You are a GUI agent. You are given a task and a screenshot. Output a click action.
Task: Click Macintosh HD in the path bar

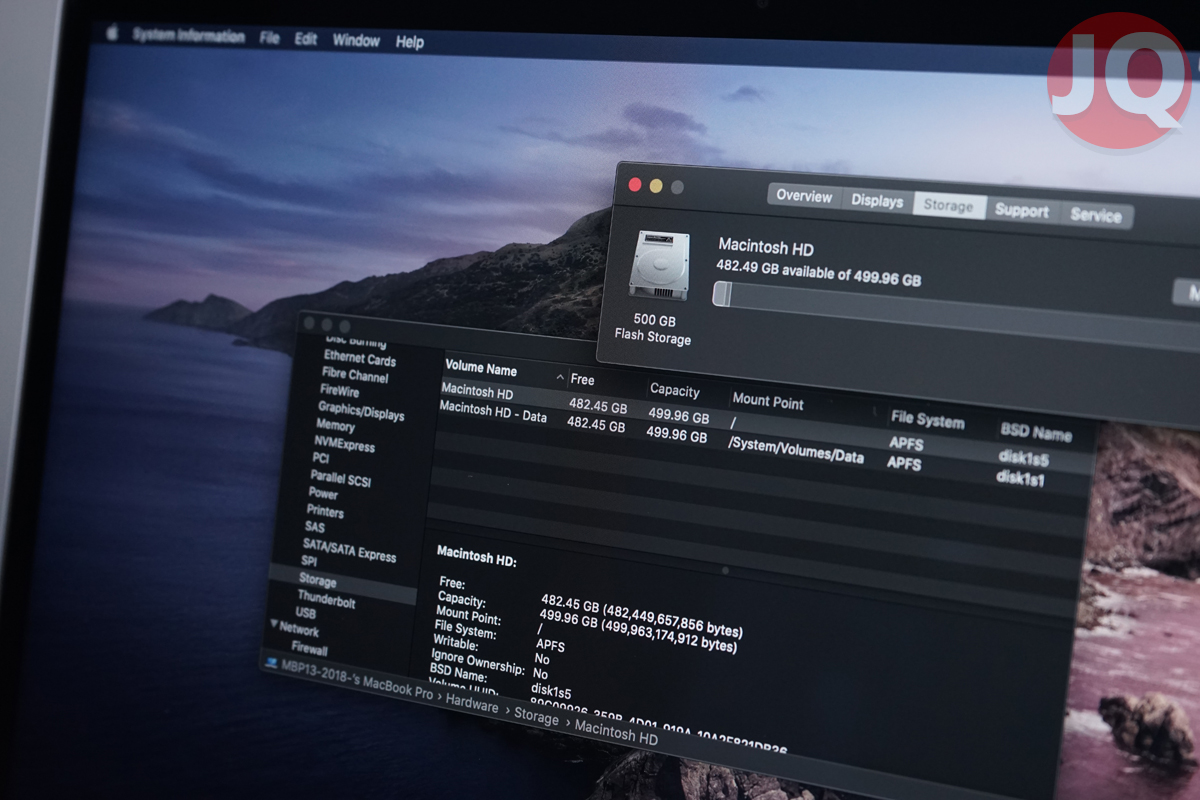coord(616,733)
